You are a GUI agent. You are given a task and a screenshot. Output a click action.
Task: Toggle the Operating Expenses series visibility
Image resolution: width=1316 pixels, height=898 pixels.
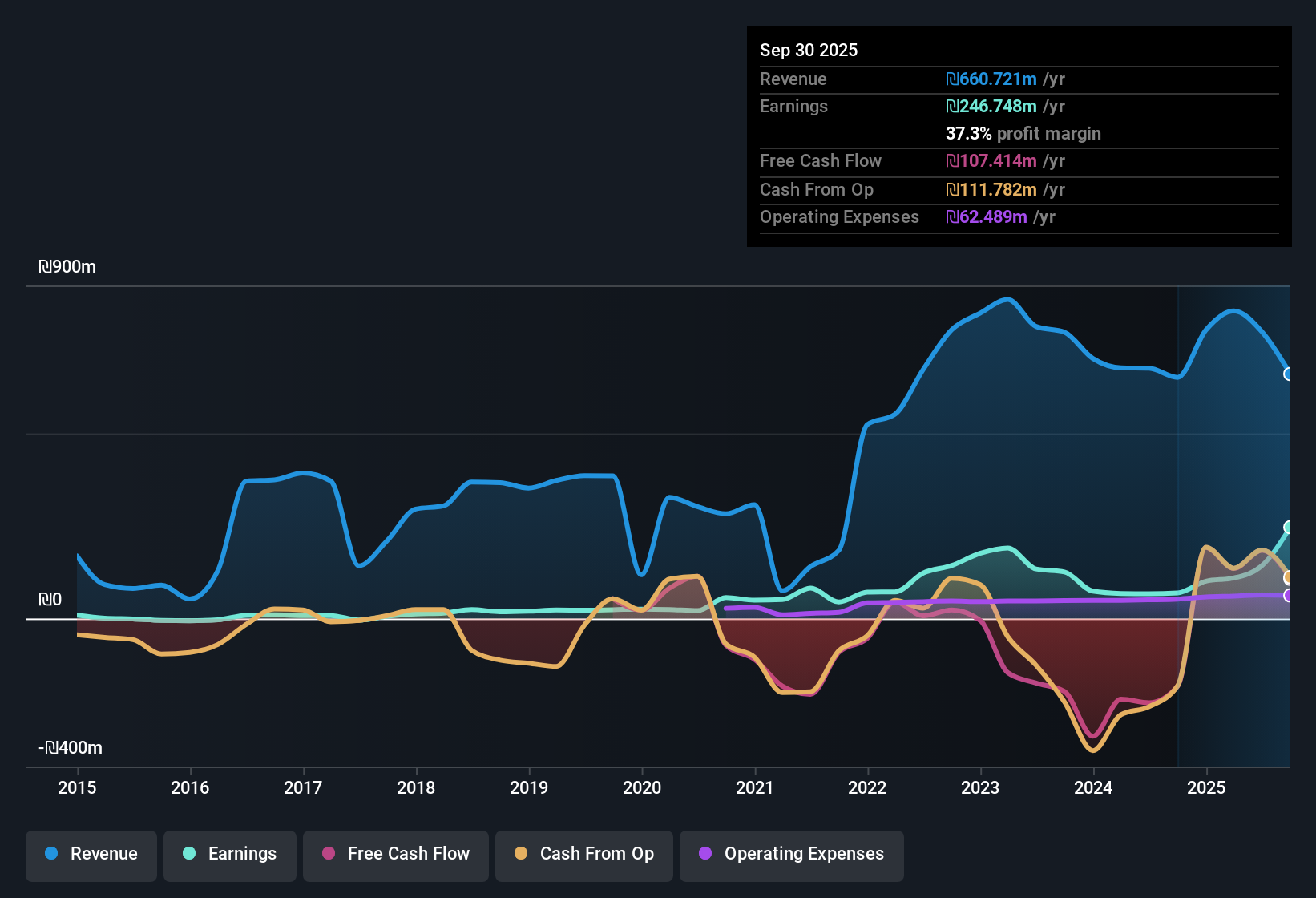tap(791, 854)
